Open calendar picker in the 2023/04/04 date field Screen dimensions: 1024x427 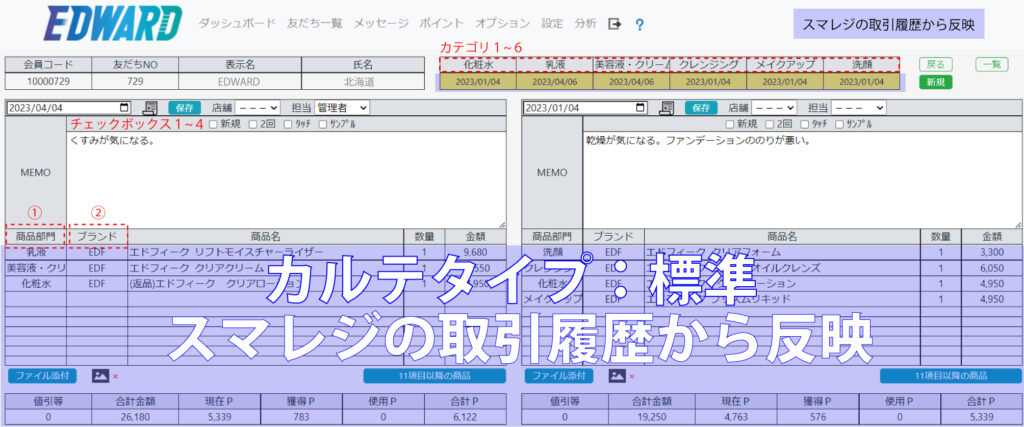[124, 107]
